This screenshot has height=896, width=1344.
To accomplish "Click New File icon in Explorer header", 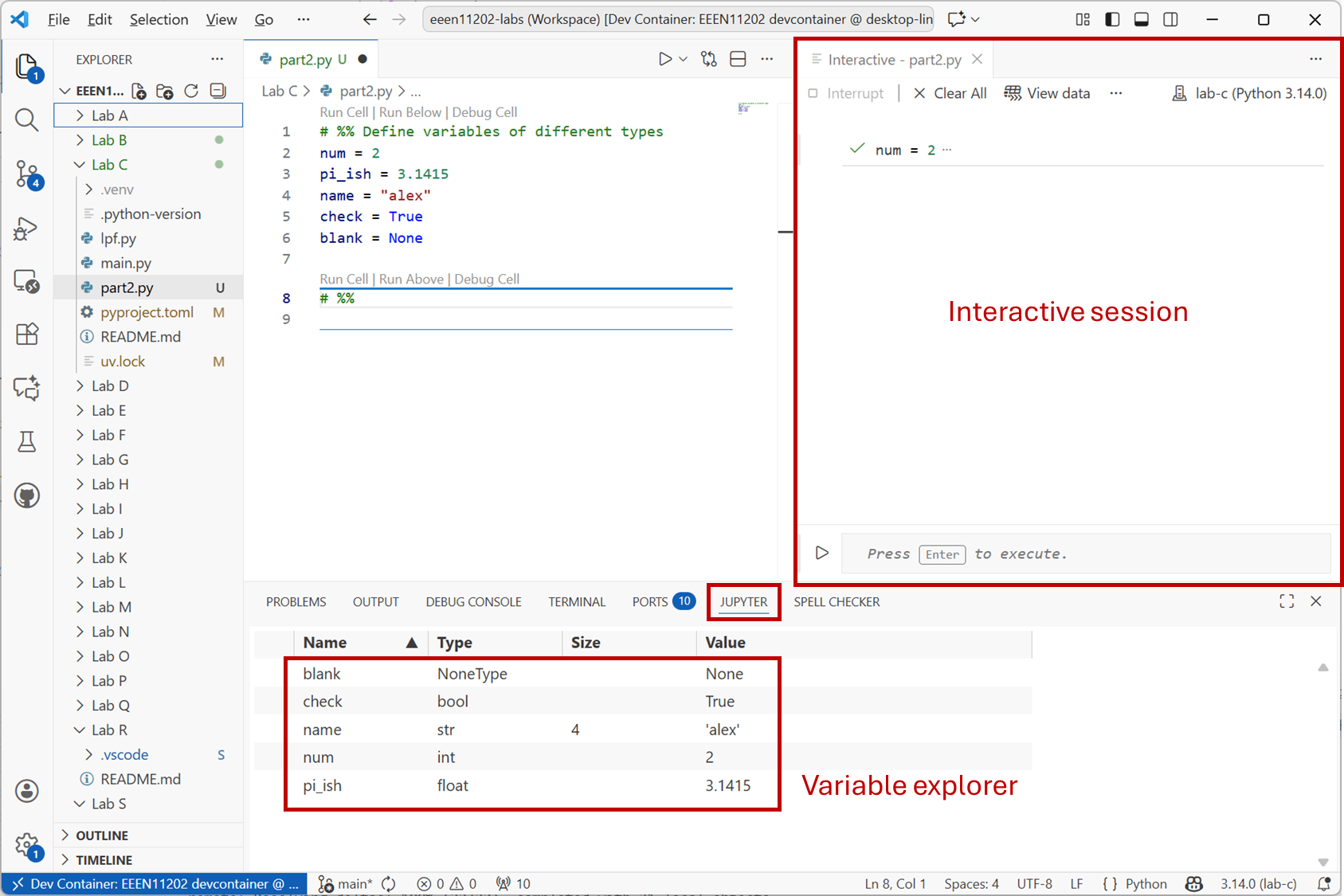I will pyautogui.click(x=139, y=91).
